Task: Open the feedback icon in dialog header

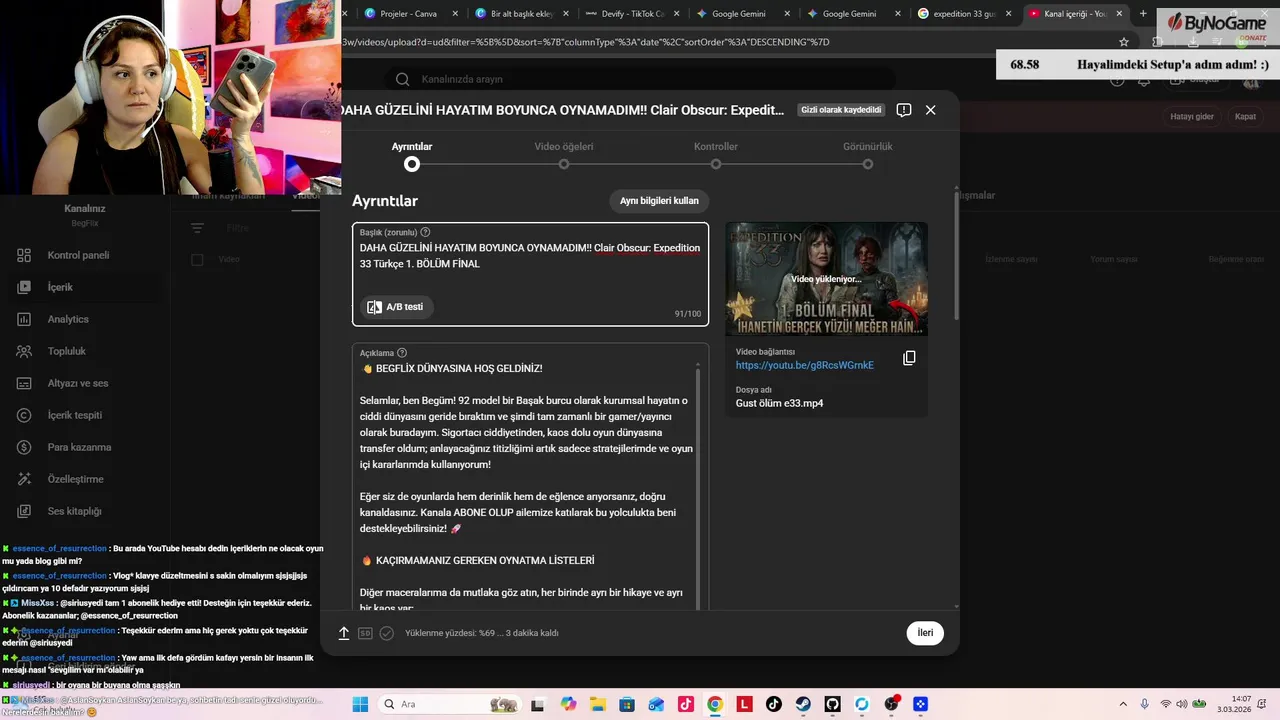Action: click(904, 110)
